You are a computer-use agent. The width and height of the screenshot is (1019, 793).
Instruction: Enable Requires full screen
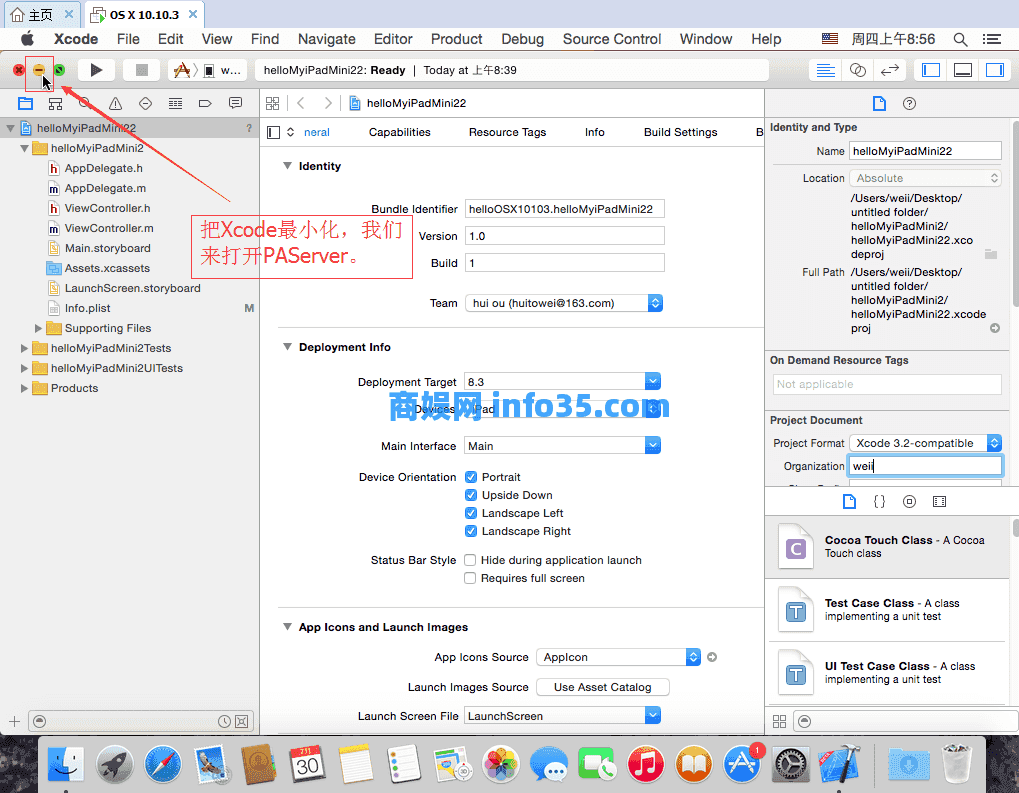point(470,578)
